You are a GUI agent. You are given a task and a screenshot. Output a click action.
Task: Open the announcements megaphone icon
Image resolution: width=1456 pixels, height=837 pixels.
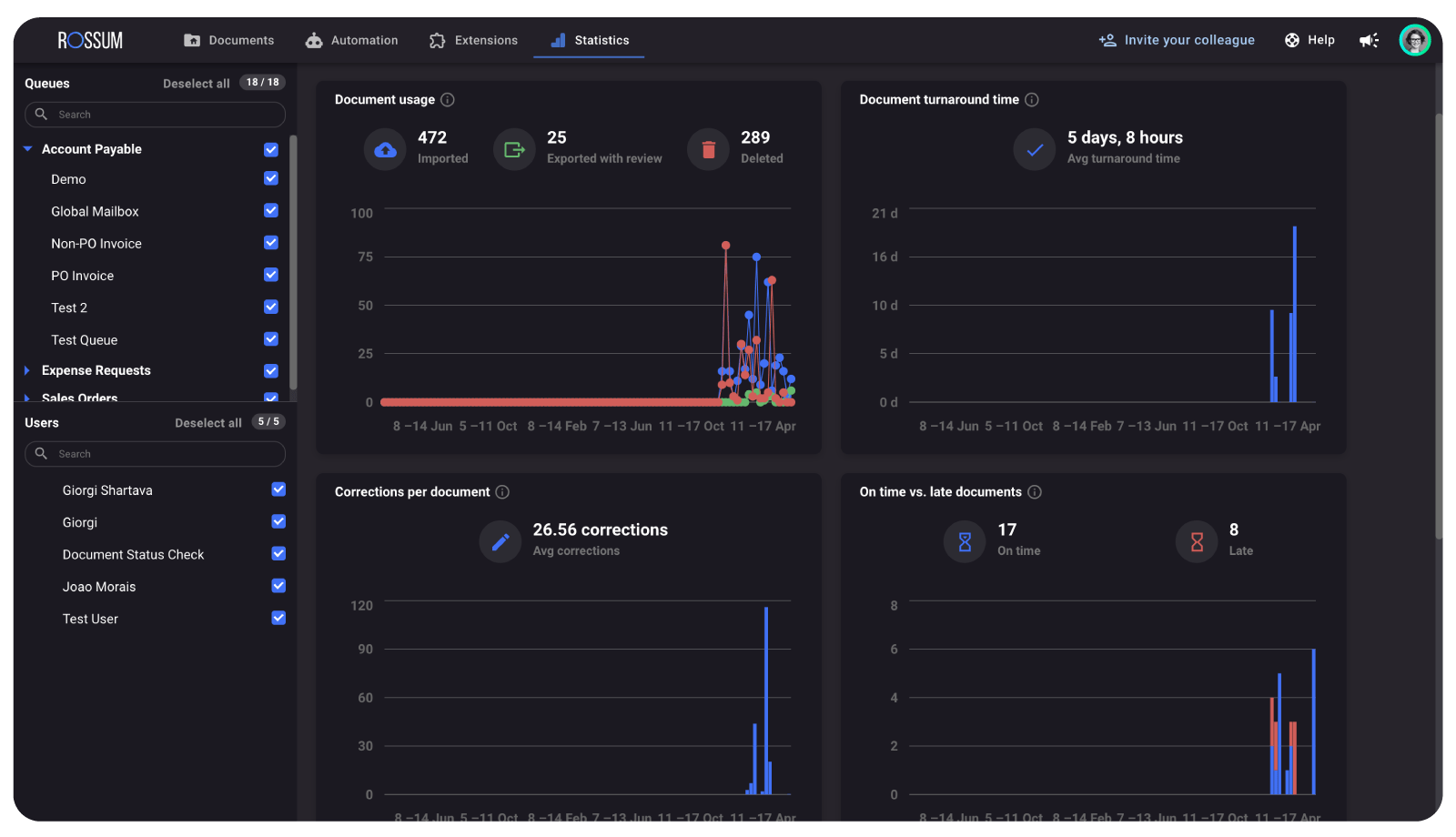[x=1369, y=40]
